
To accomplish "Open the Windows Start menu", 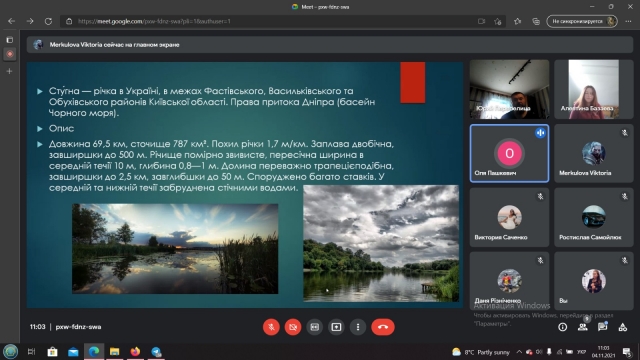I will pos(10,351).
